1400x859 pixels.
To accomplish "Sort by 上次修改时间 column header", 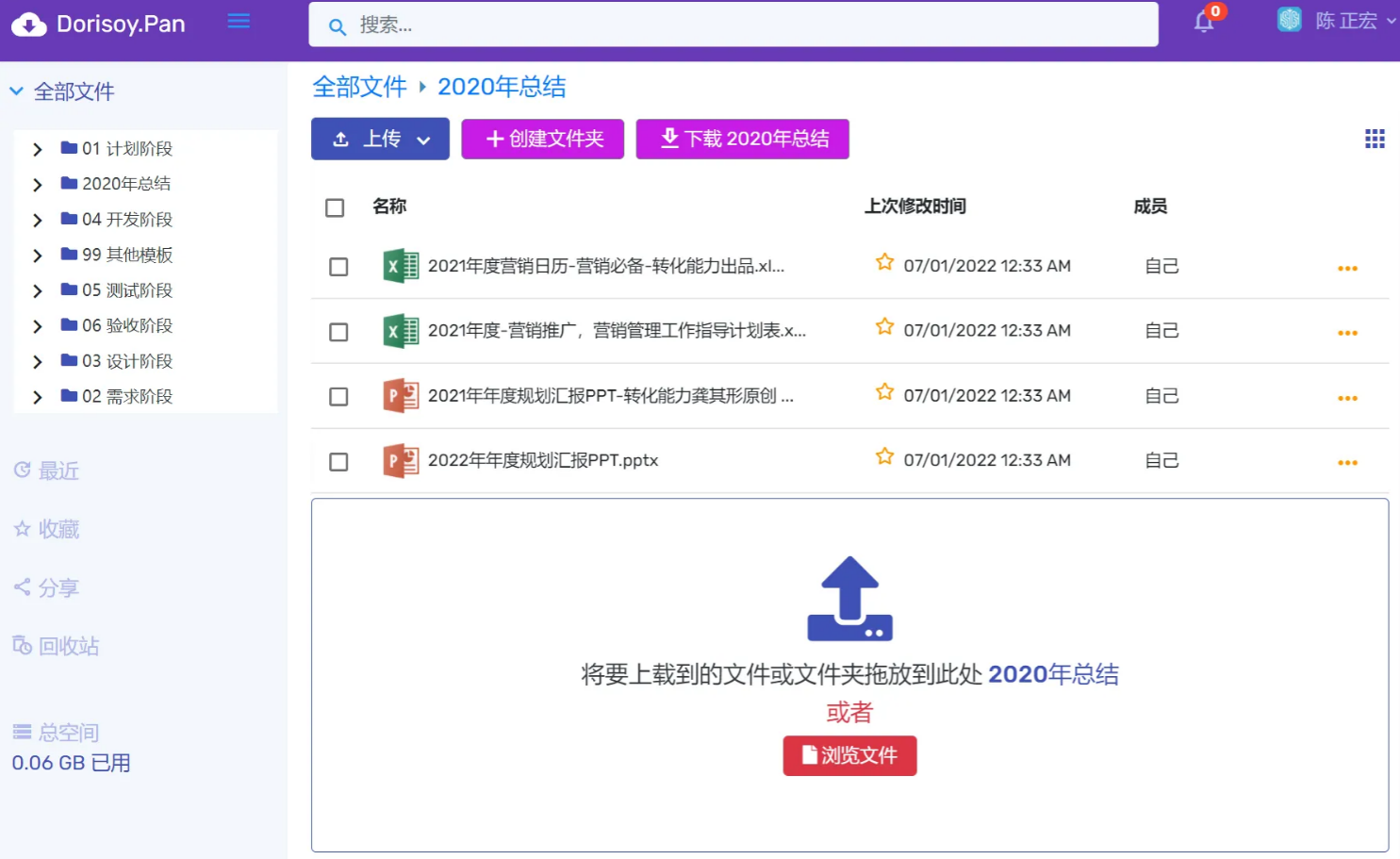I will [x=915, y=206].
